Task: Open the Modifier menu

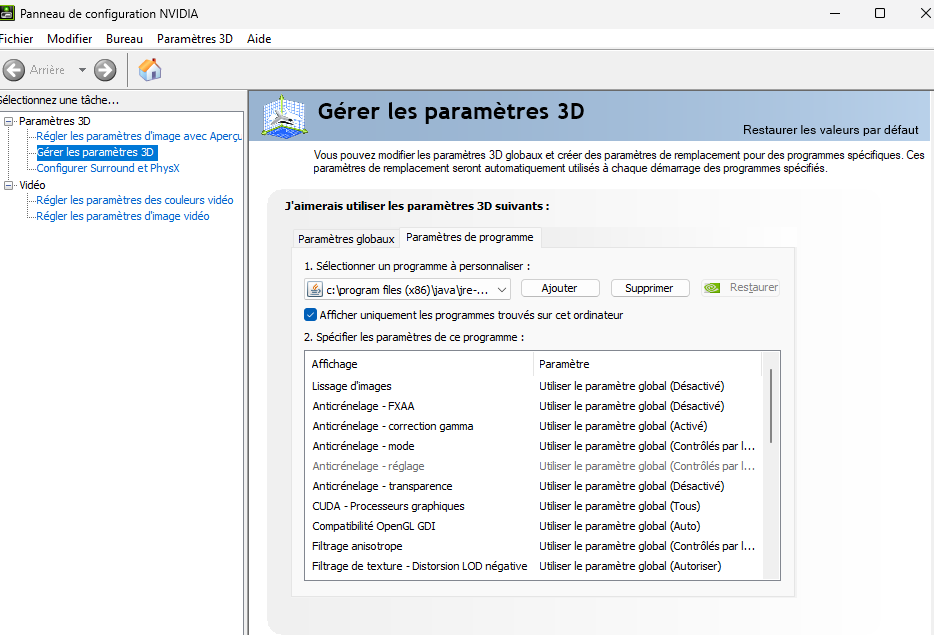Action: [x=70, y=39]
